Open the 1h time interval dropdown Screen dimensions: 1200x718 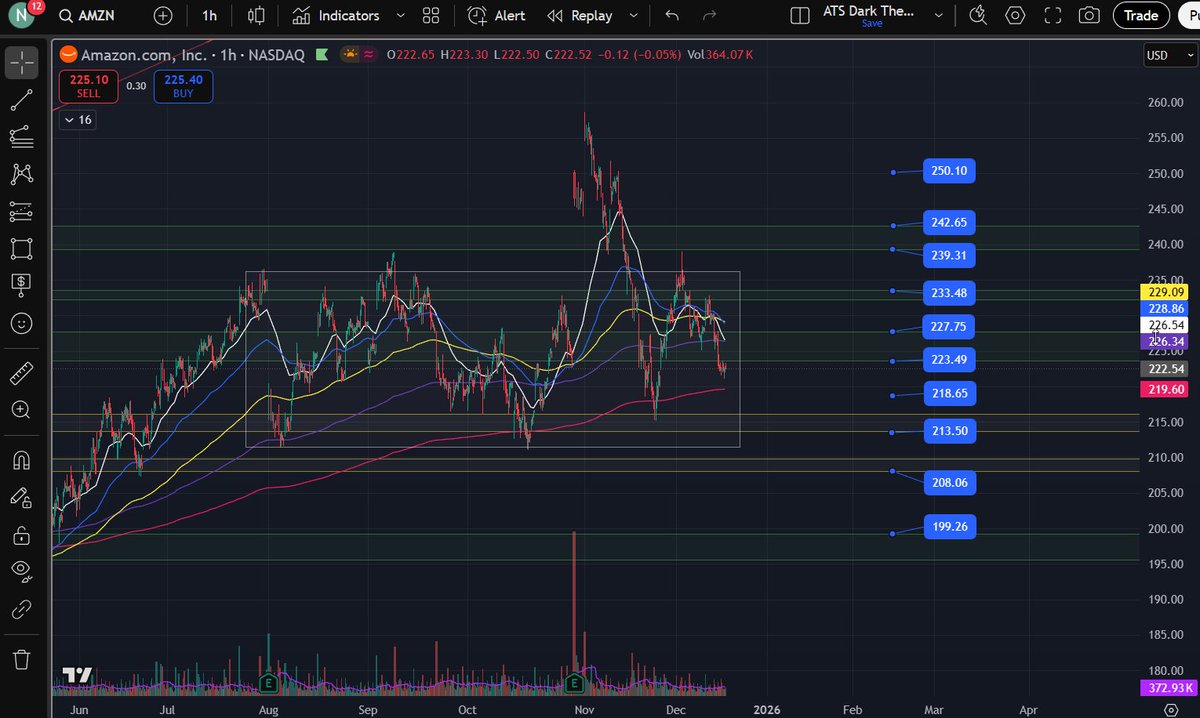209,16
